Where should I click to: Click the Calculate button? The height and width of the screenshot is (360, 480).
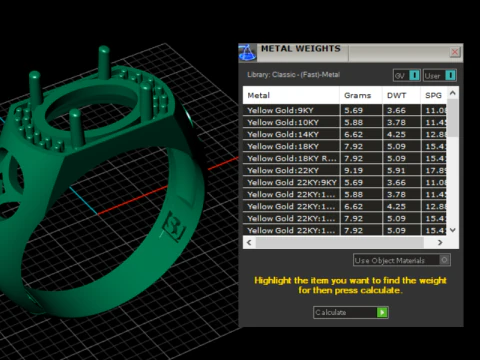351,312
